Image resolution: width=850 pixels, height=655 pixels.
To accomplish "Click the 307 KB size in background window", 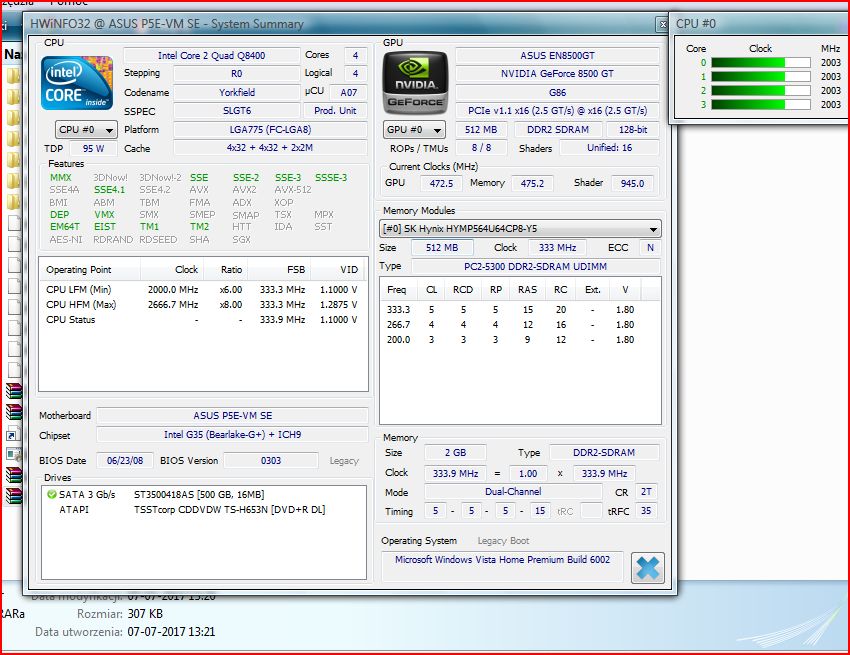I will (145, 614).
